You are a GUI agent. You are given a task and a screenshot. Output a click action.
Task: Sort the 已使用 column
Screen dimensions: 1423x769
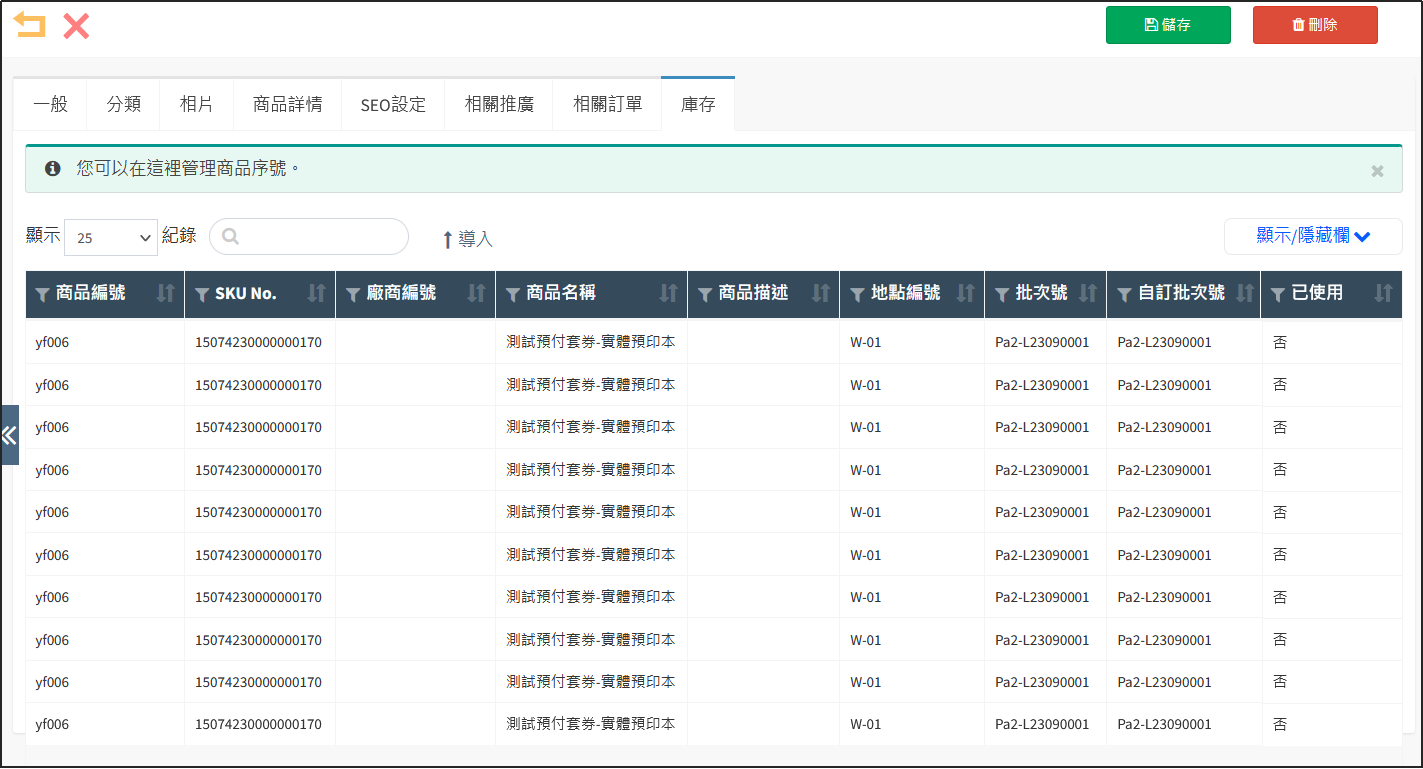[x=1383, y=294]
